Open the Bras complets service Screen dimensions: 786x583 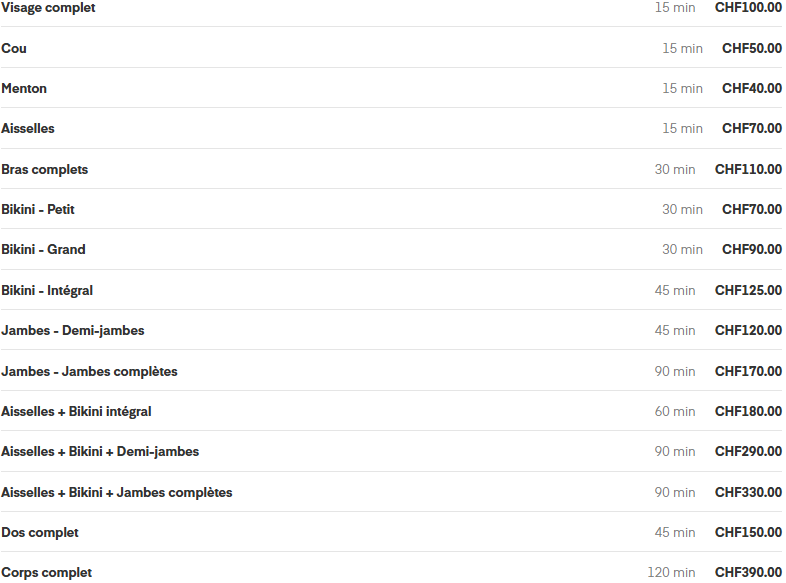45,169
